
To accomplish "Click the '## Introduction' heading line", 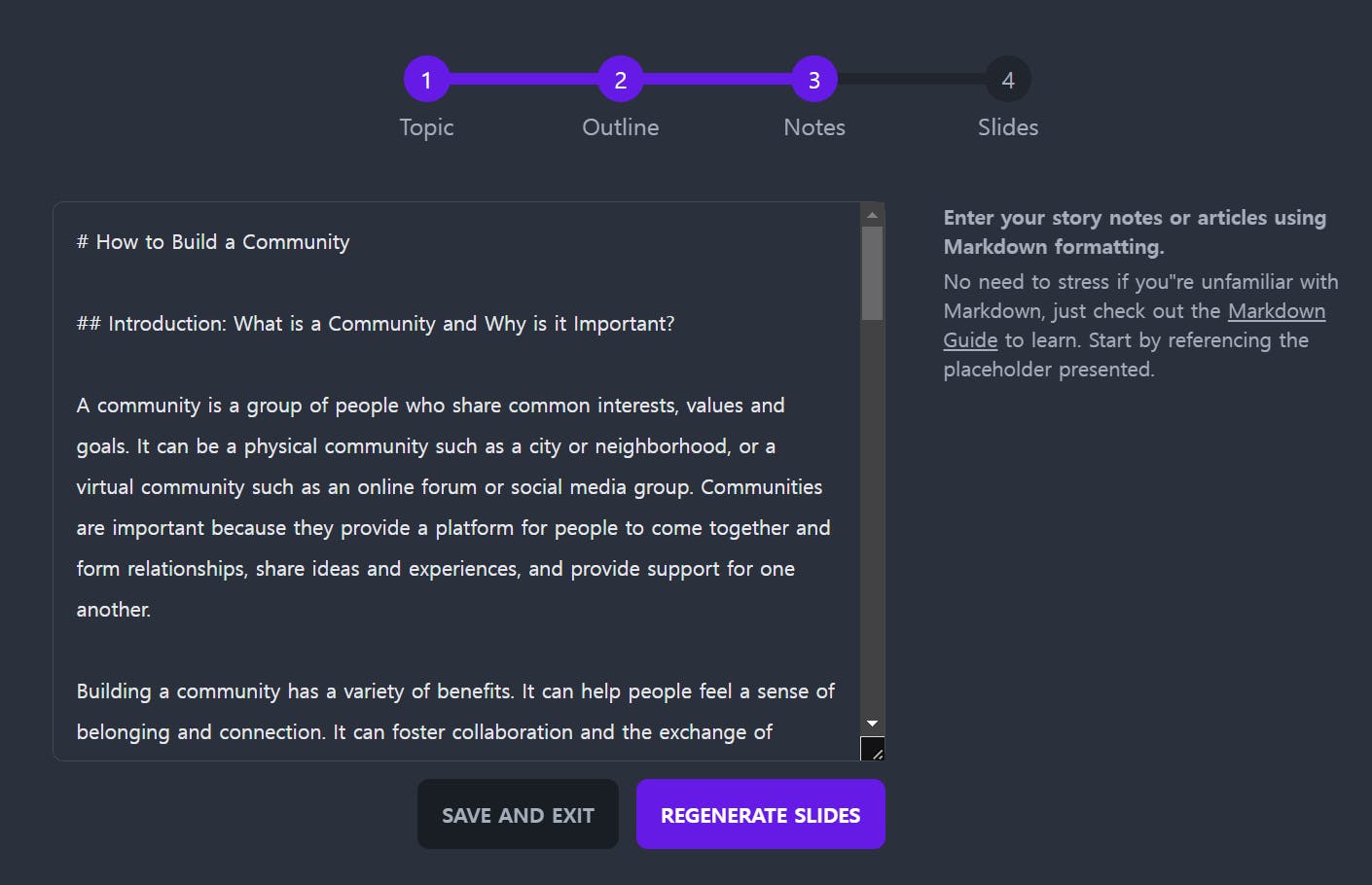I will [x=376, y=324].
